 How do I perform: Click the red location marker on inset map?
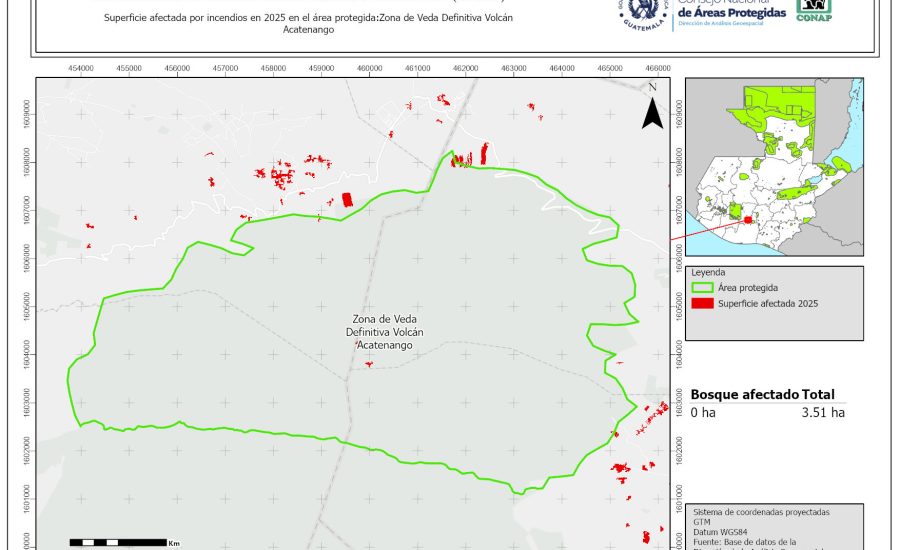coord(747,220)
